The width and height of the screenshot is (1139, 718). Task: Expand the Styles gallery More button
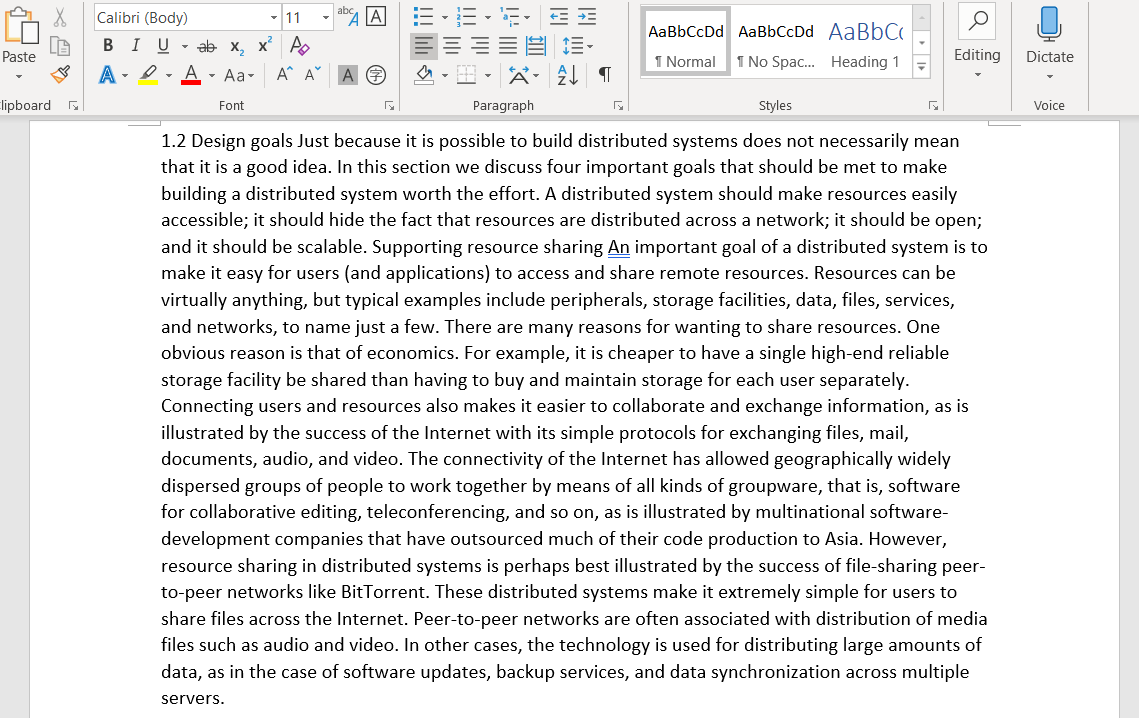point(922,68)
